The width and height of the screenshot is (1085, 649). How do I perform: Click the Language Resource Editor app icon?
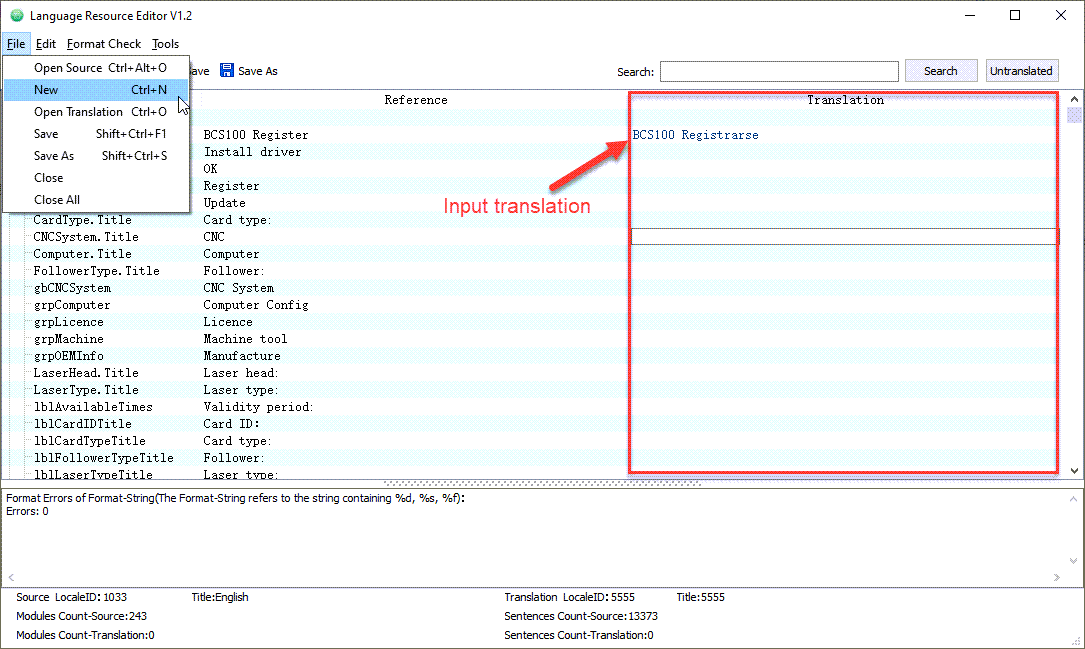(17, 15)
